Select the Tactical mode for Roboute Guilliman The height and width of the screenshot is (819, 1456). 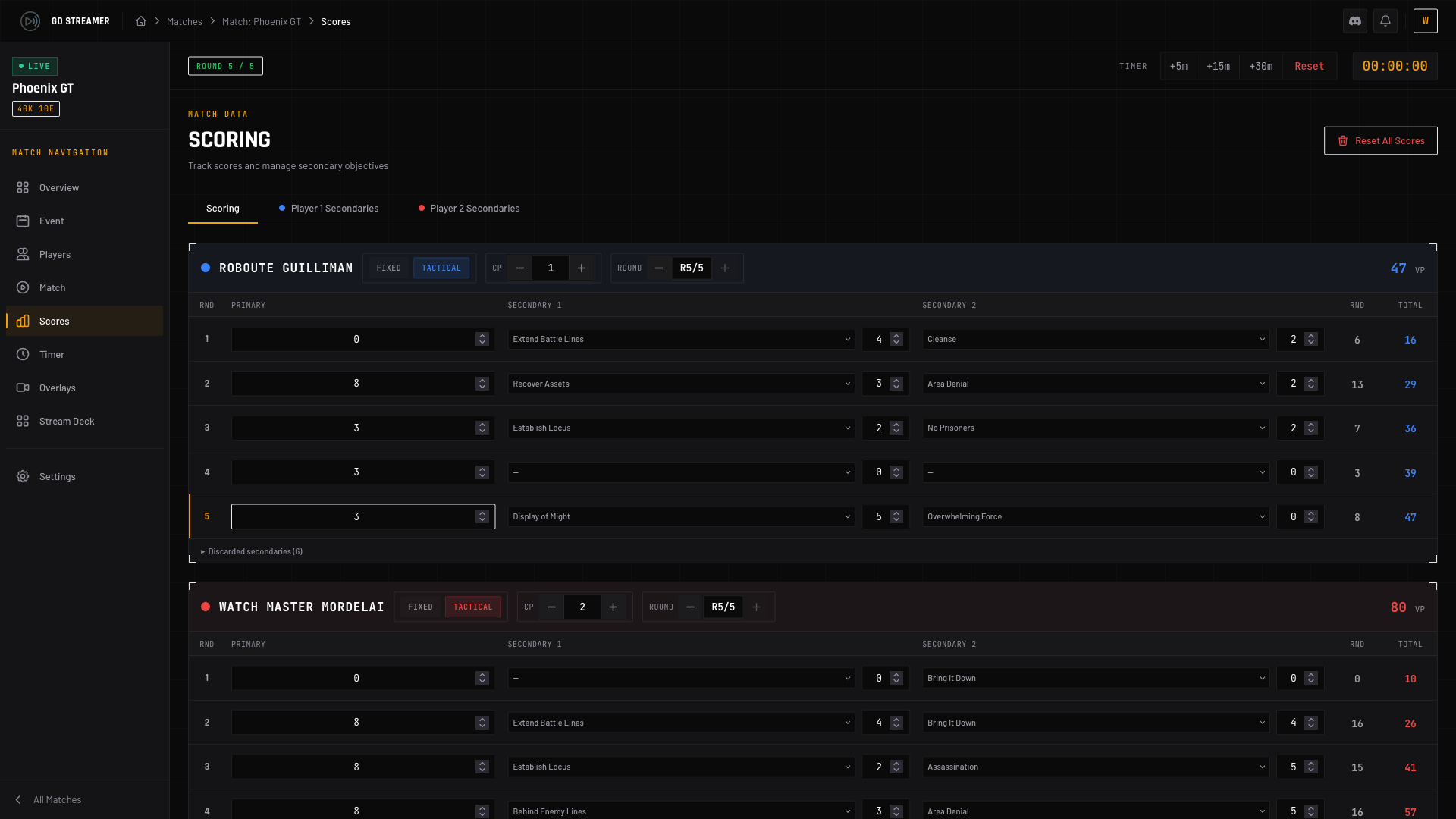pyautogui.click(x=441, y=268)
